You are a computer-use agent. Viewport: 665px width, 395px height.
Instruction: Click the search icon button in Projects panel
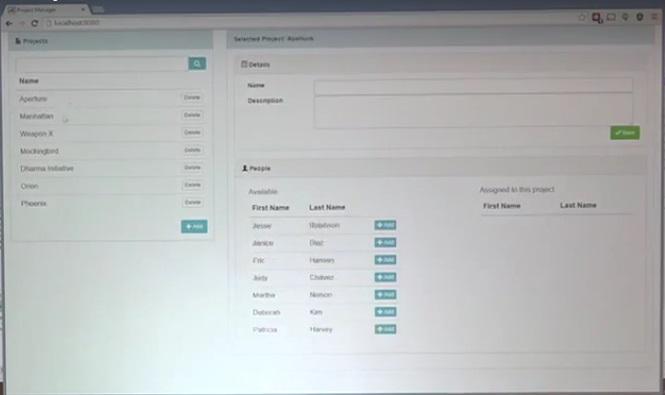pos(197,64)
